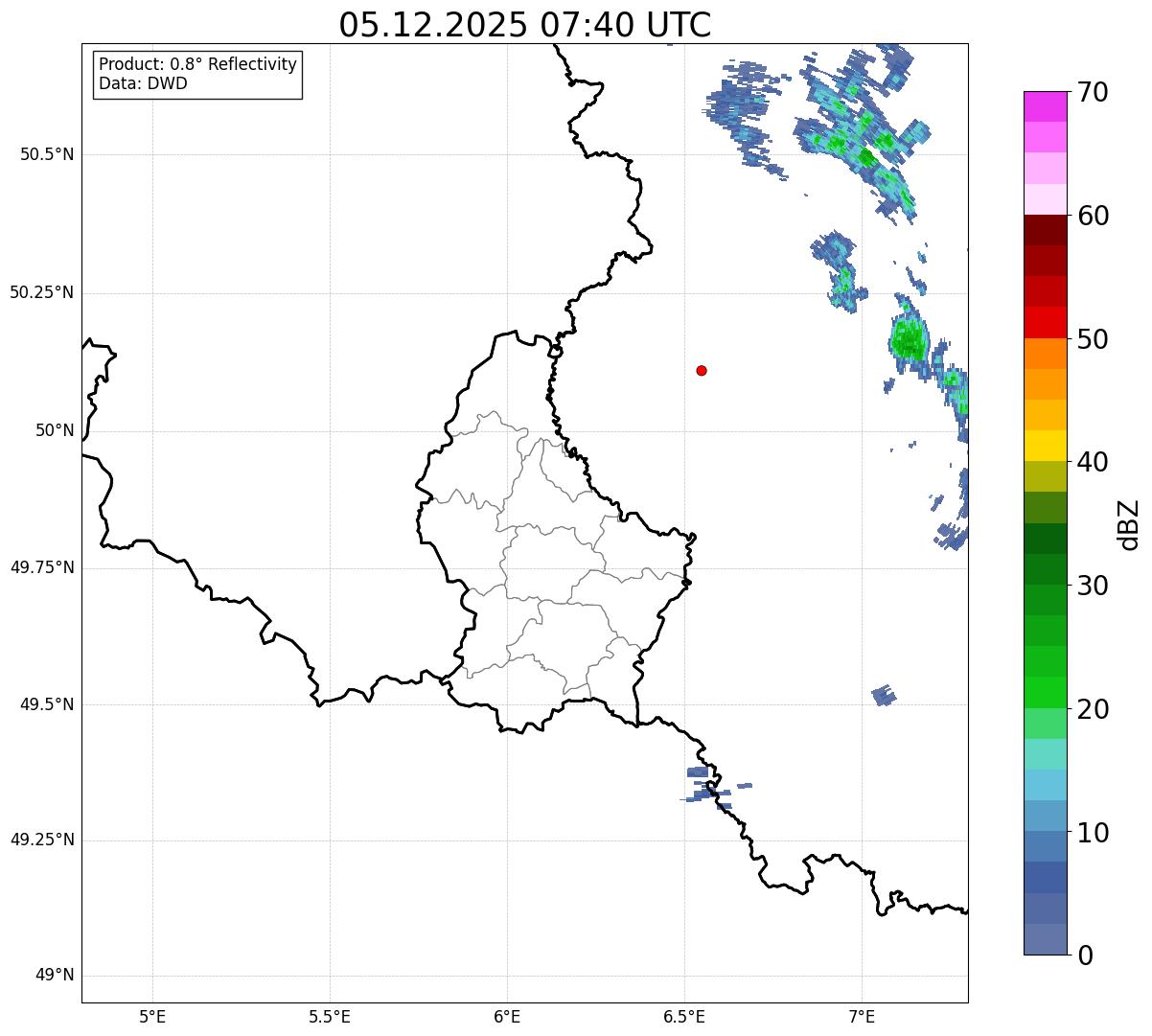Click the green echo core near 7.1°E 50.15°N
The image size is (1152, 1036).
(908, 338)
